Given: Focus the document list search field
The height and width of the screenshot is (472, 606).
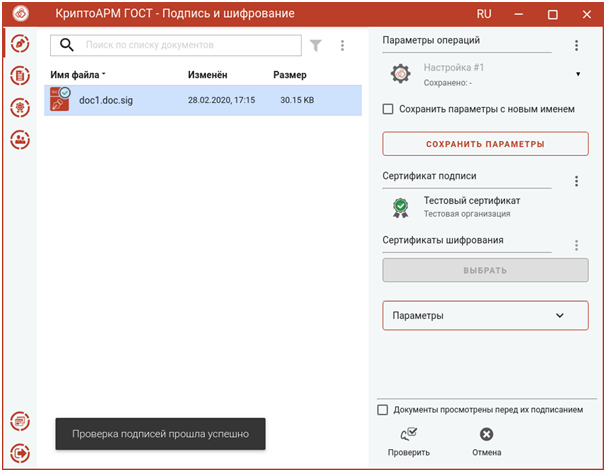Looking at the screenshot, I should tap(176, 45).
